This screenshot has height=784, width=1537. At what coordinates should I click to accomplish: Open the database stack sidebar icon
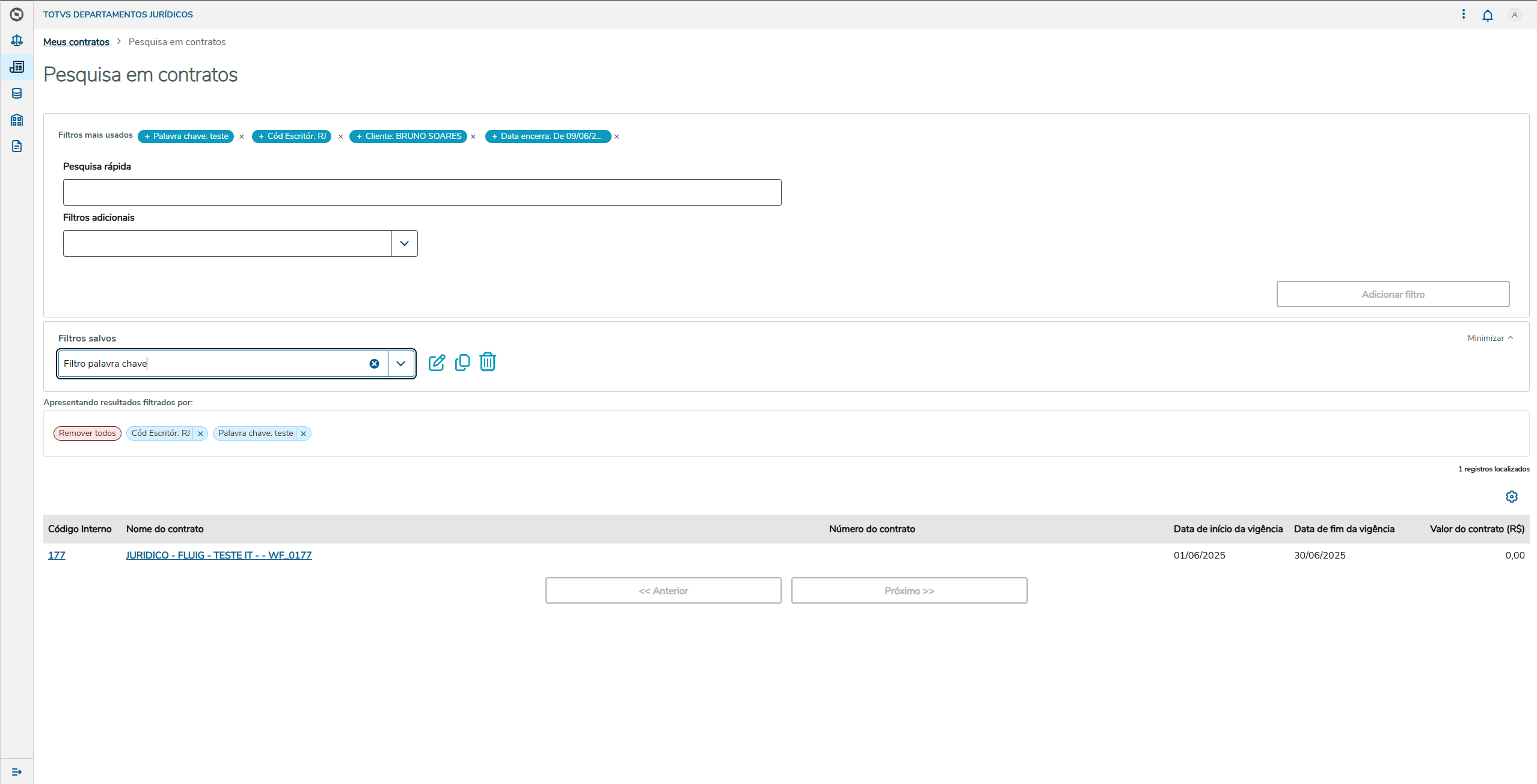(x=17, y=93)
